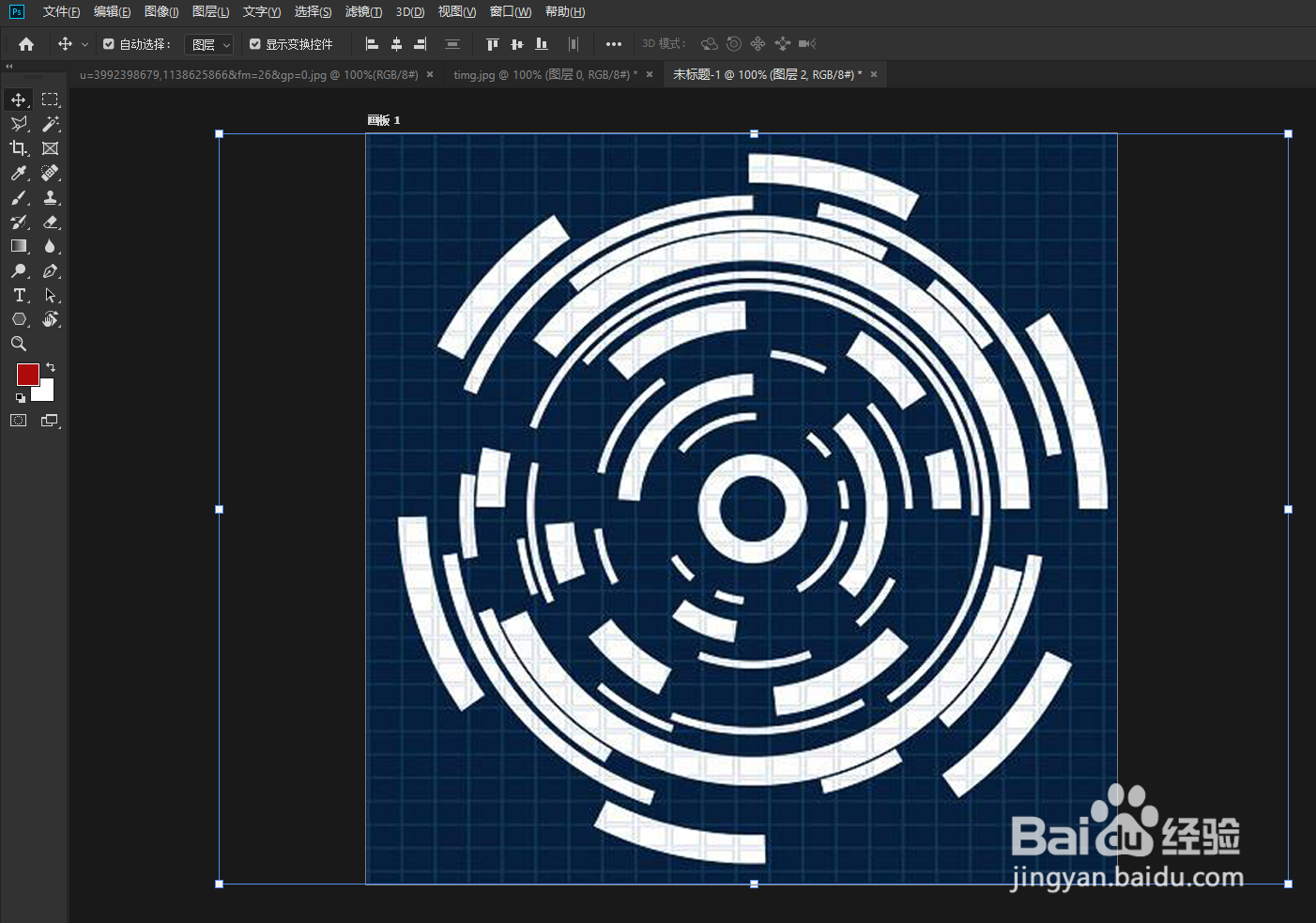Align right edges
Viewport: 1316px width, 923px height.
[x=421, y=44]
